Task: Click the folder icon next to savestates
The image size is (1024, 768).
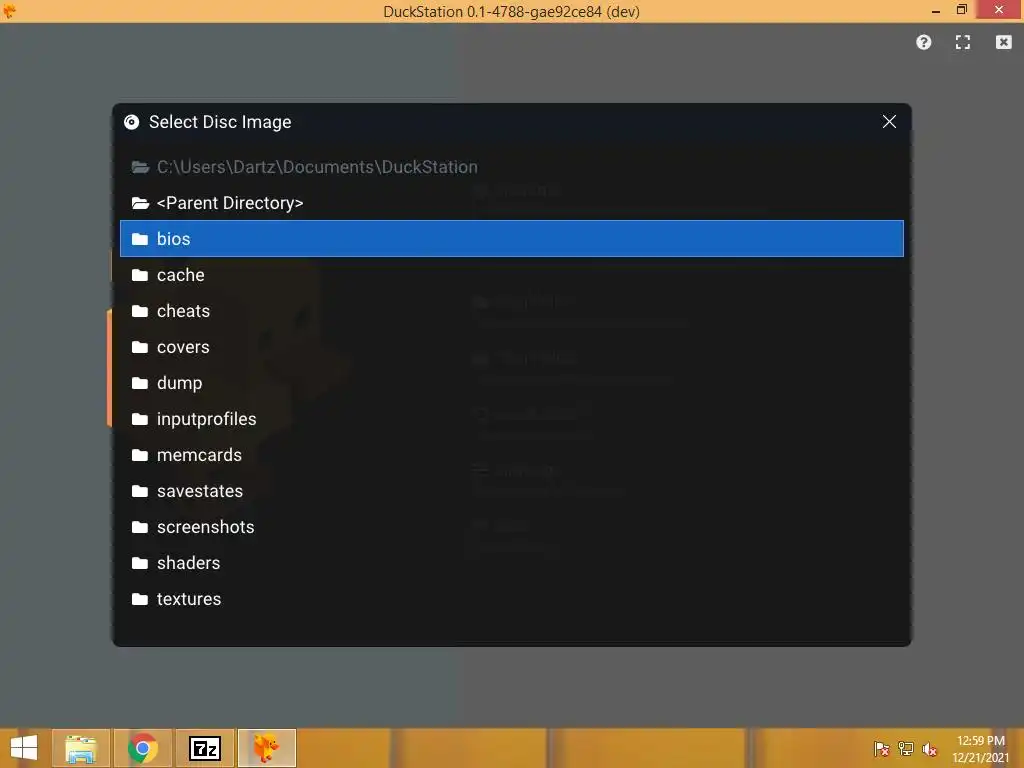Action: (x=140, y=491)
